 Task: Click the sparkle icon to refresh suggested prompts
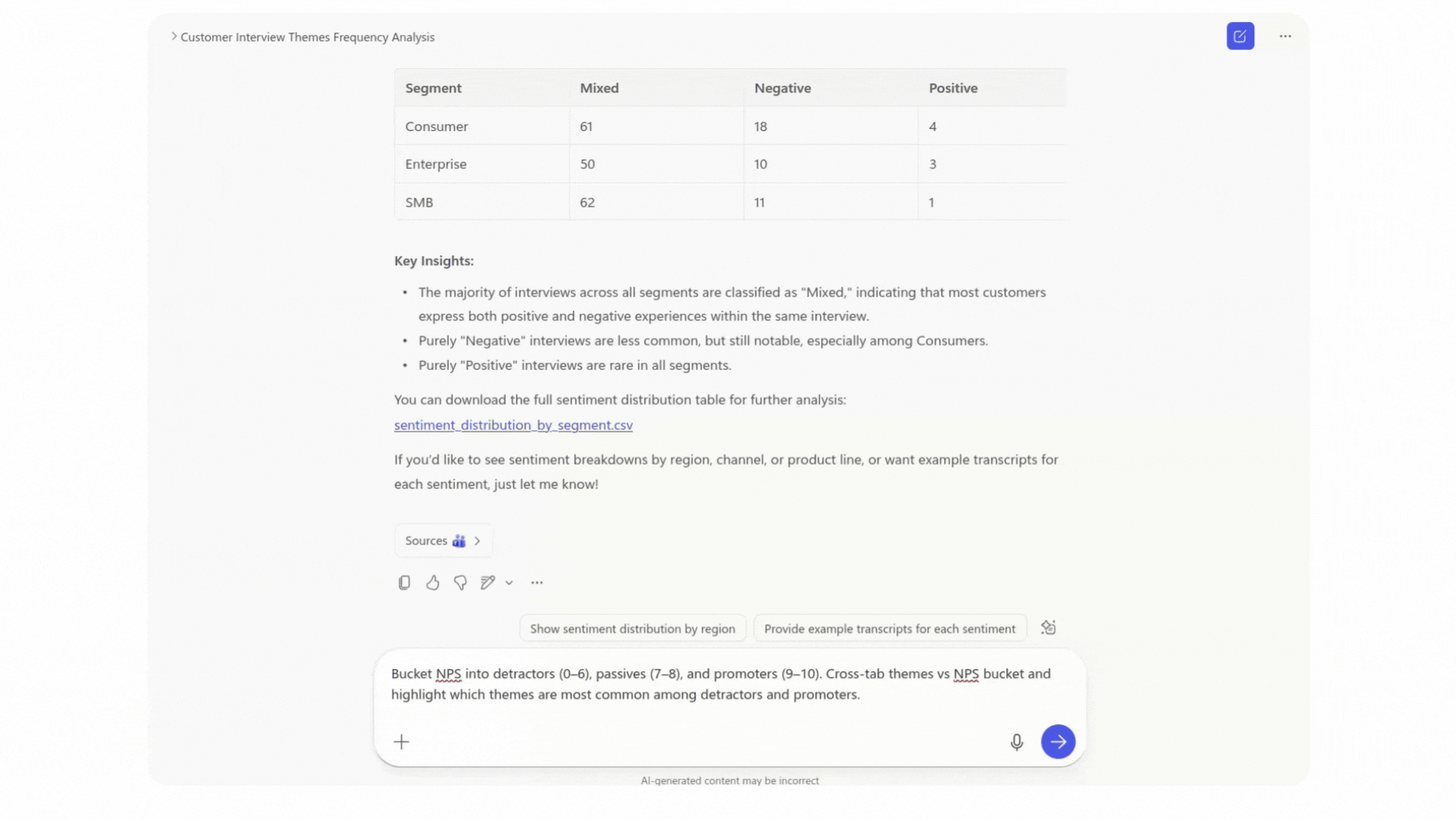tap(1049, 628)
